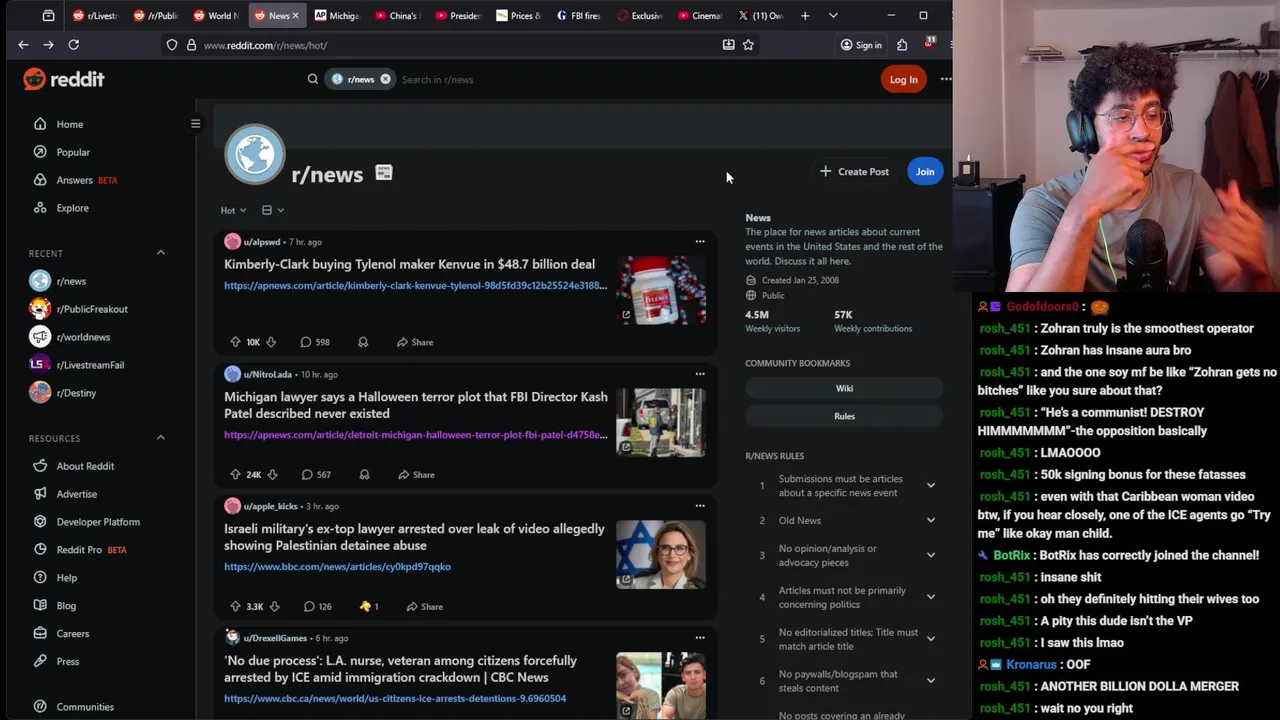Open Popular in left sidebar
The height and width of the screenshot is (720, 1280).
pyautogui.click(x=73, y=152)
